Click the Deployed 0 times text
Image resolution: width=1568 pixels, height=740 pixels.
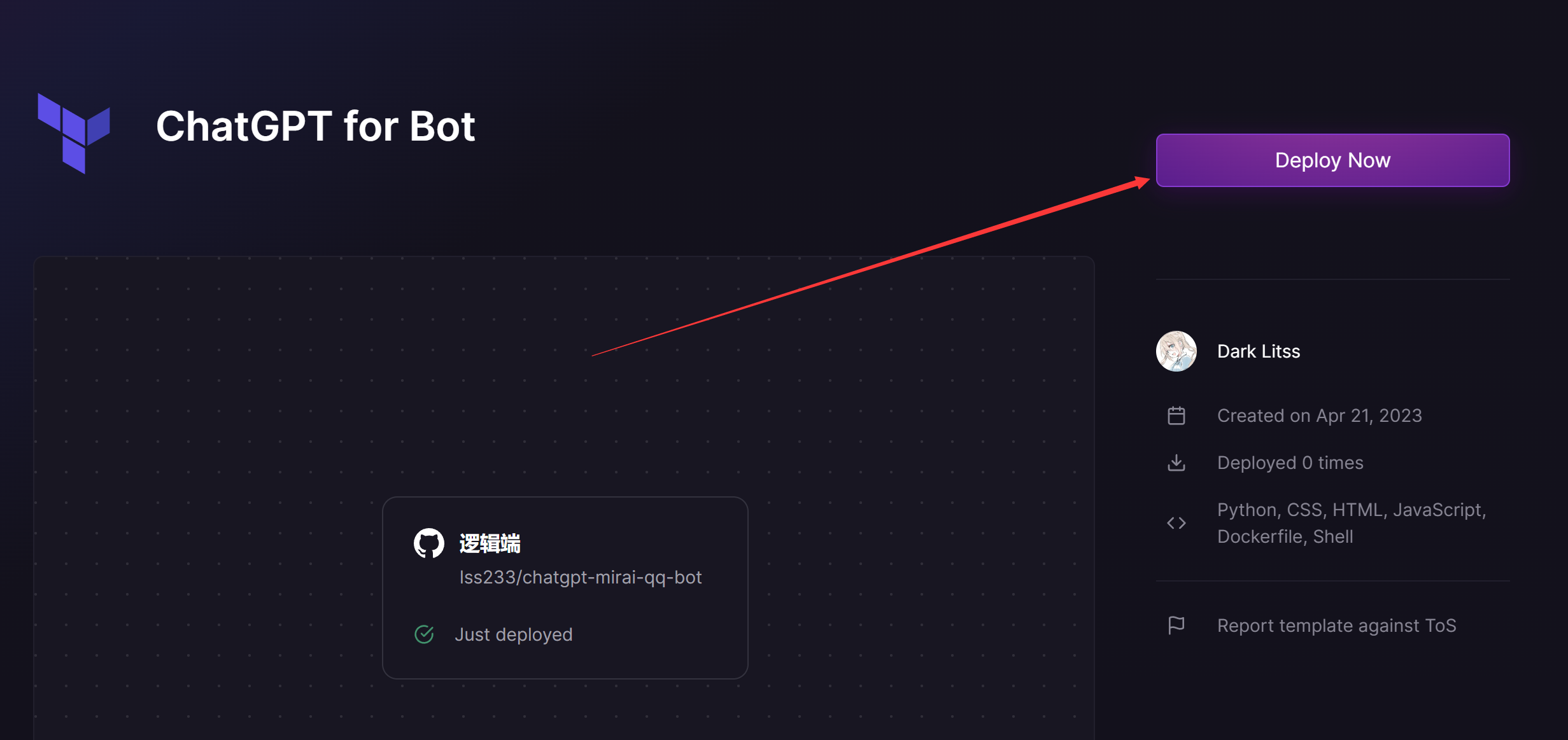pyautogui.click(x=1290, y=463)
